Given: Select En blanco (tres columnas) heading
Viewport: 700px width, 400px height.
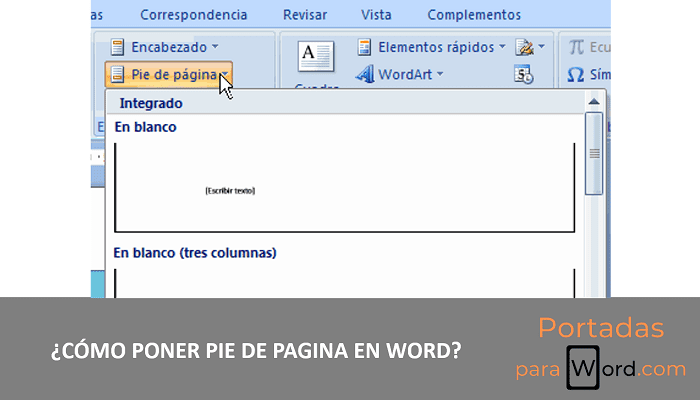Looking at the screenshot, I should (195, 253).
